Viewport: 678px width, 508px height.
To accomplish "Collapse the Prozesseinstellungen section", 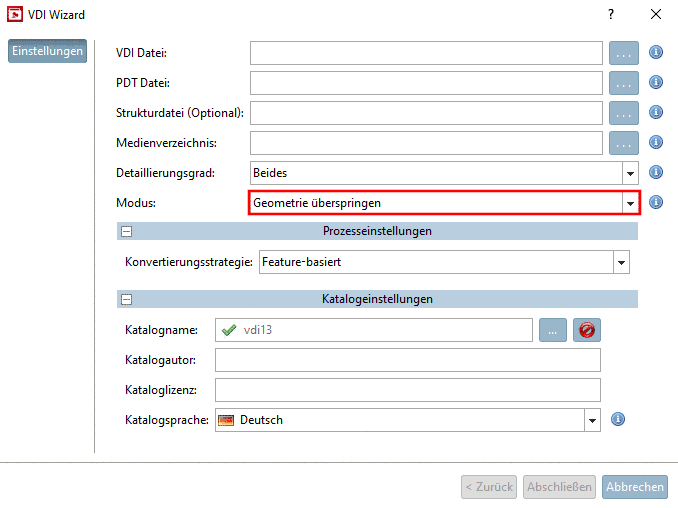I will tap(126, 232).
